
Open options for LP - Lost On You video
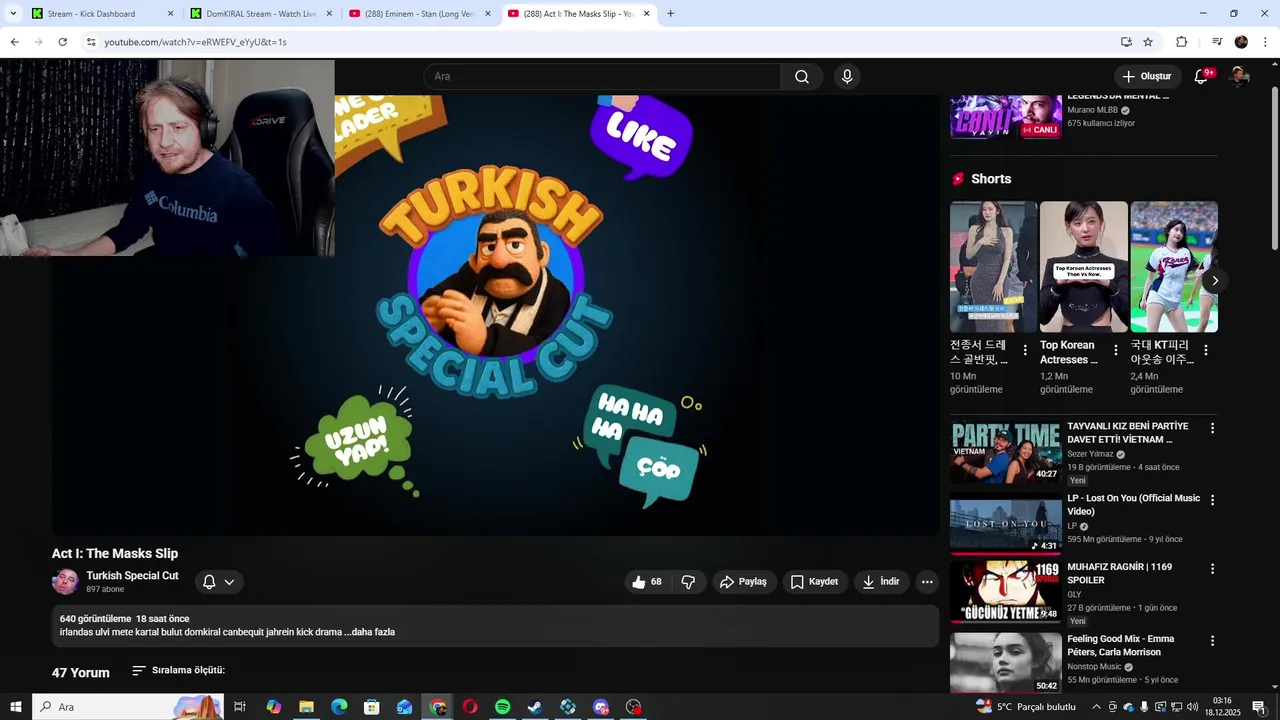tap(1212, 500)
